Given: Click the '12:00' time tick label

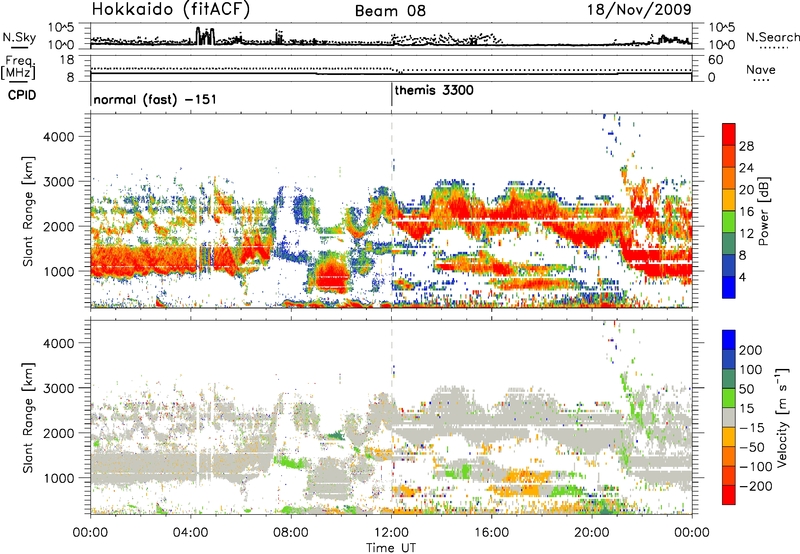Looking at the screenshot, I should (391, 533).
